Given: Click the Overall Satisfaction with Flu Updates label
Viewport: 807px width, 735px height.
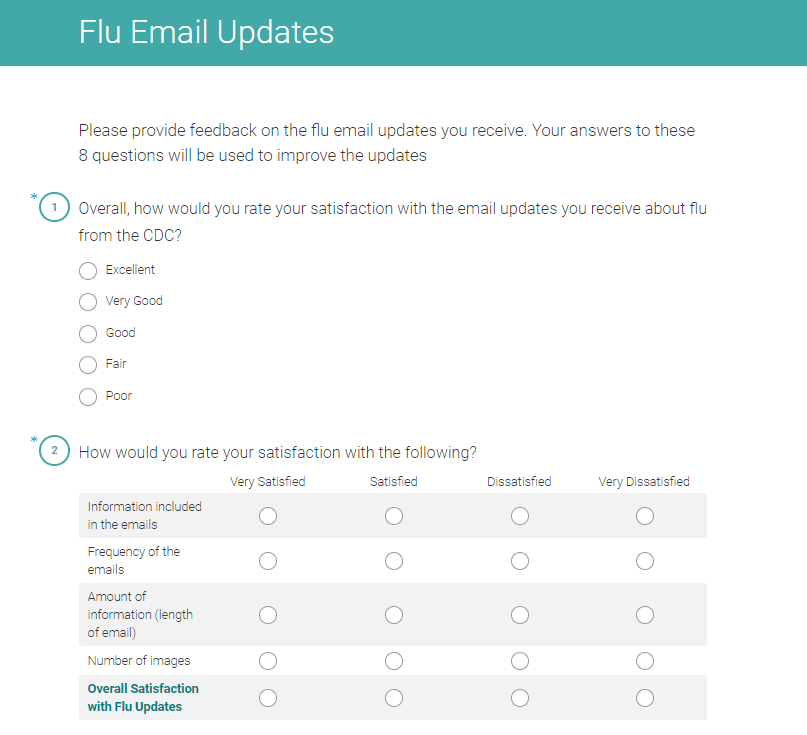Looking at the screenshot, I should coord(143,698).
